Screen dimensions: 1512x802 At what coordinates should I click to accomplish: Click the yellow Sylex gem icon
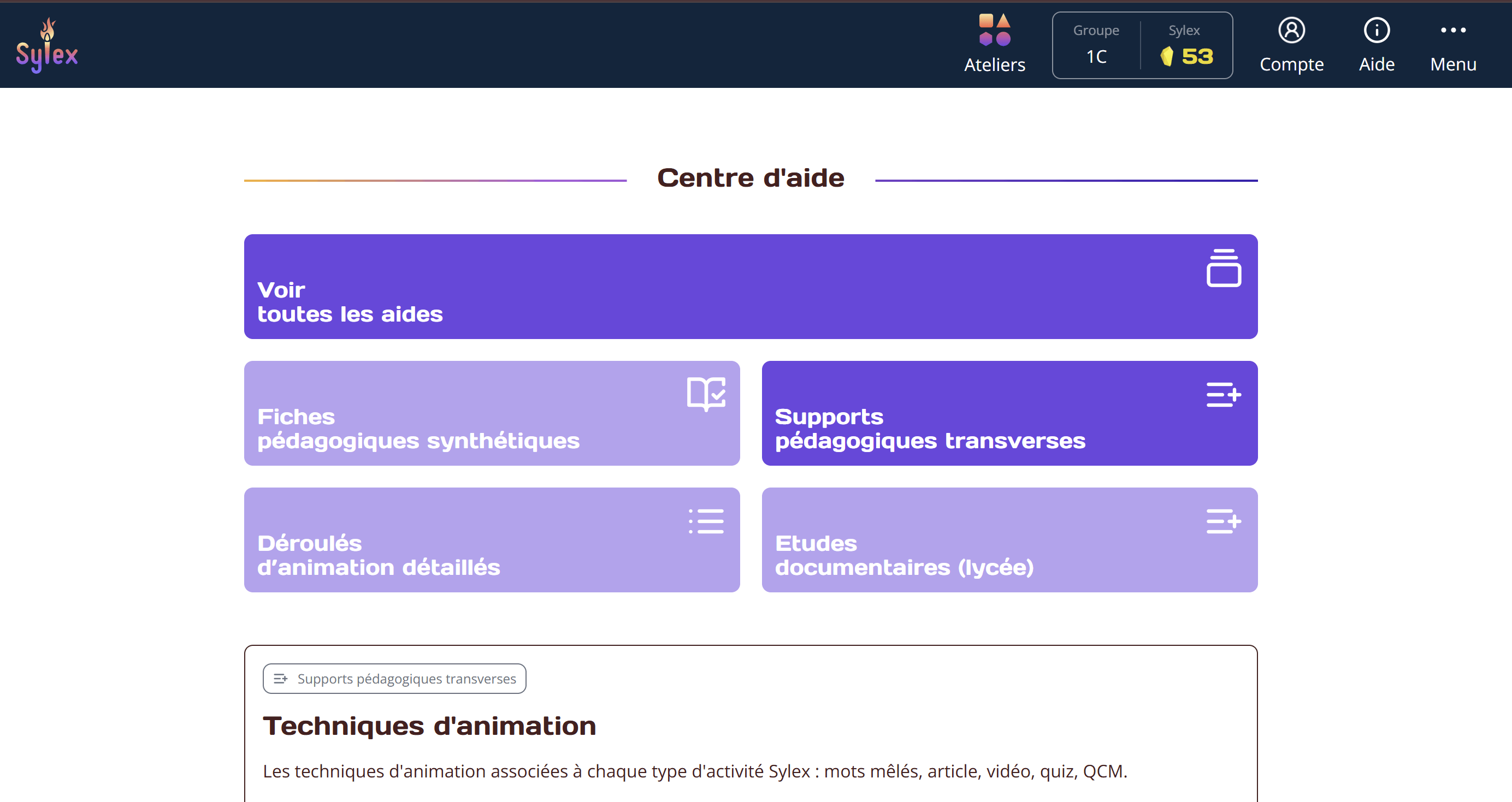(x=1166, y=57)
